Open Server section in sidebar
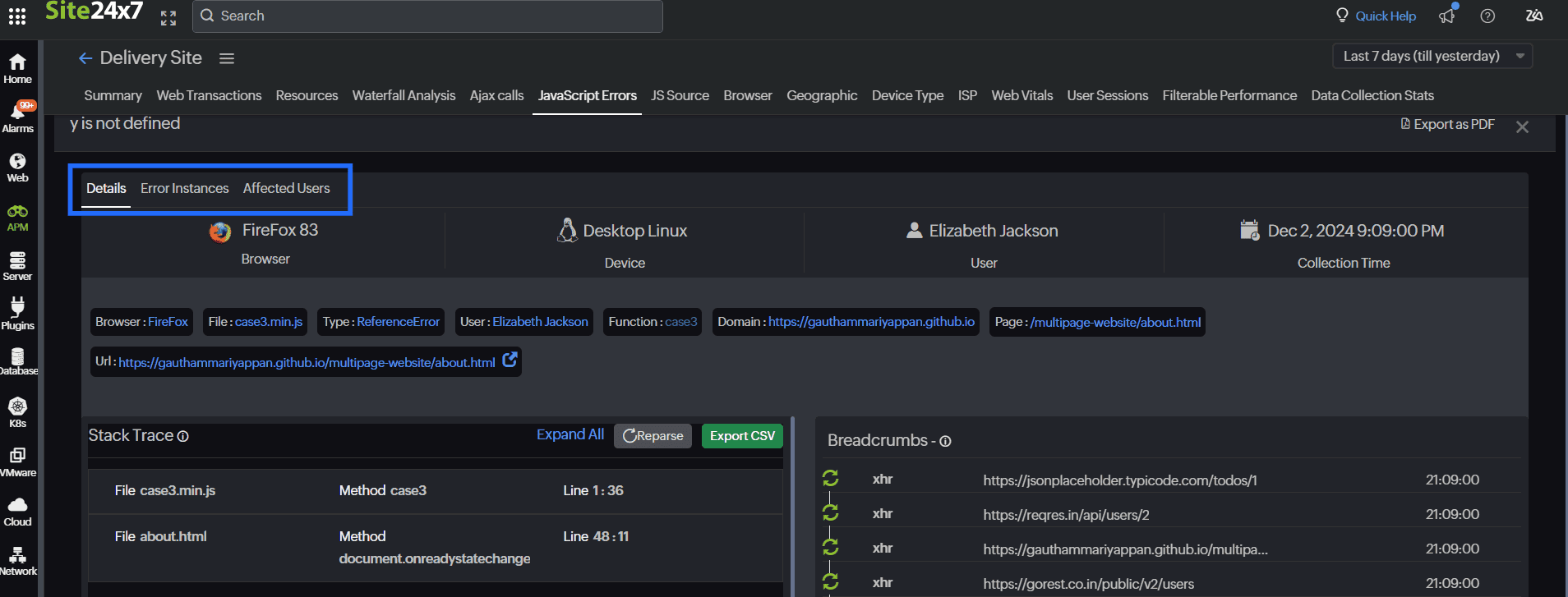The width and height of the screenshot is (1568, 597). pos(17,266)
